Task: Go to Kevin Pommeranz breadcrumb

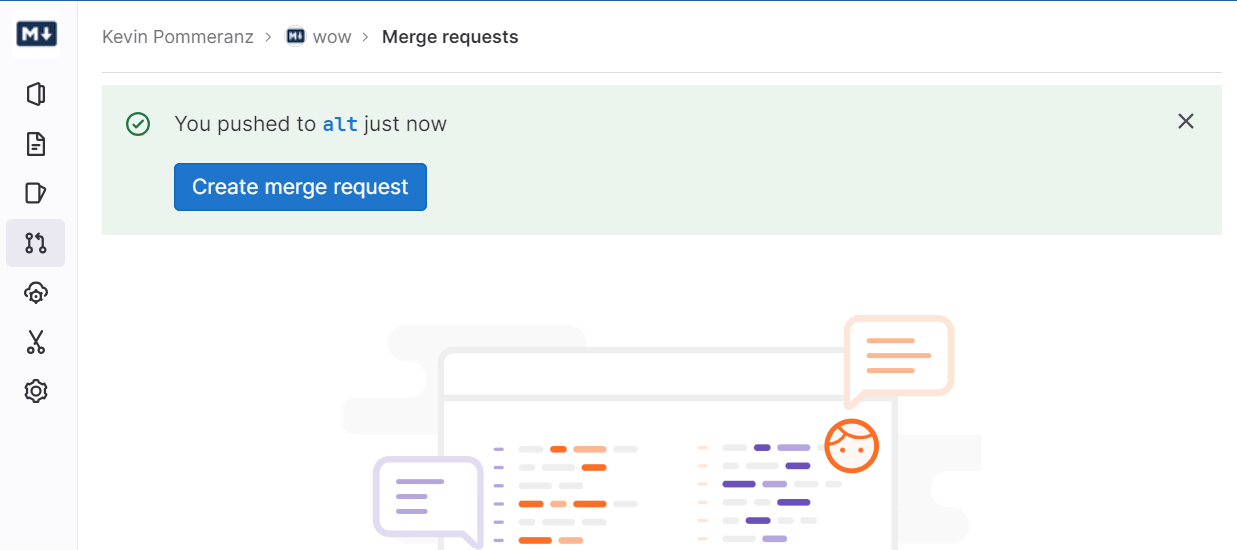Action: click(178, 37)
